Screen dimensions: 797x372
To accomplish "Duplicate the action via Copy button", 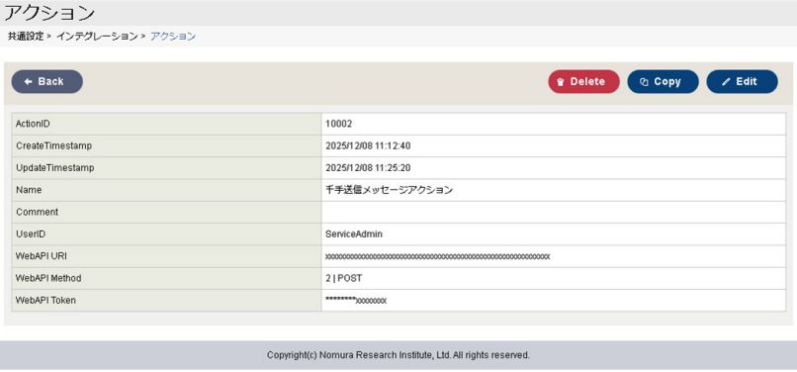I will pos(663,82).
